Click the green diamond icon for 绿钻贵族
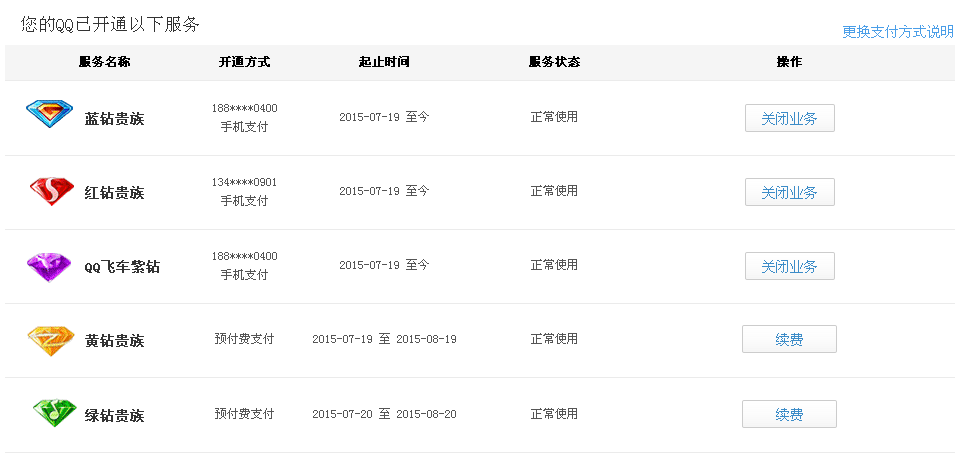 (x=55, y=413)
